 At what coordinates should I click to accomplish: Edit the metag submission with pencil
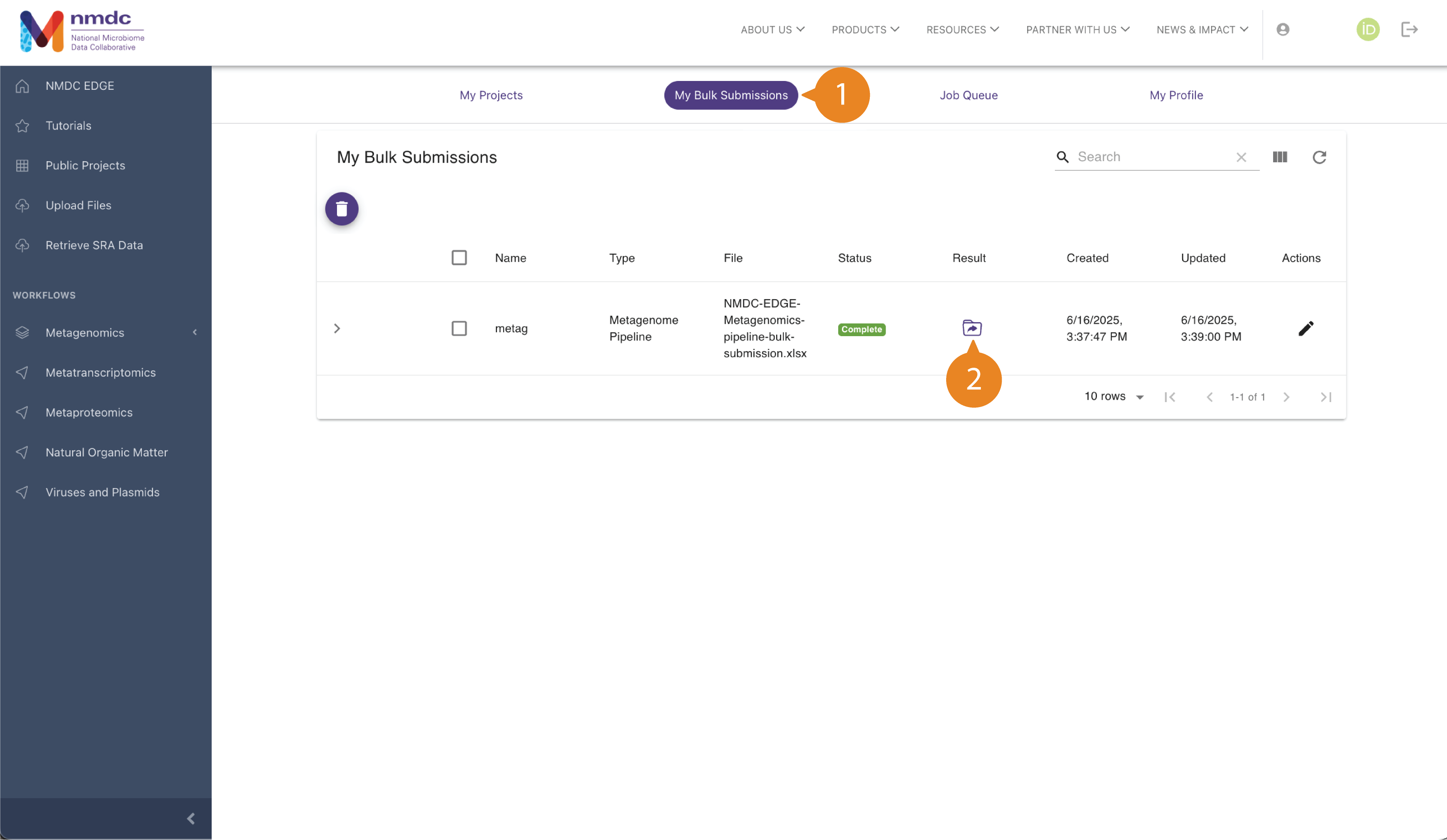pyautogui.click(x=1306, y=328)
